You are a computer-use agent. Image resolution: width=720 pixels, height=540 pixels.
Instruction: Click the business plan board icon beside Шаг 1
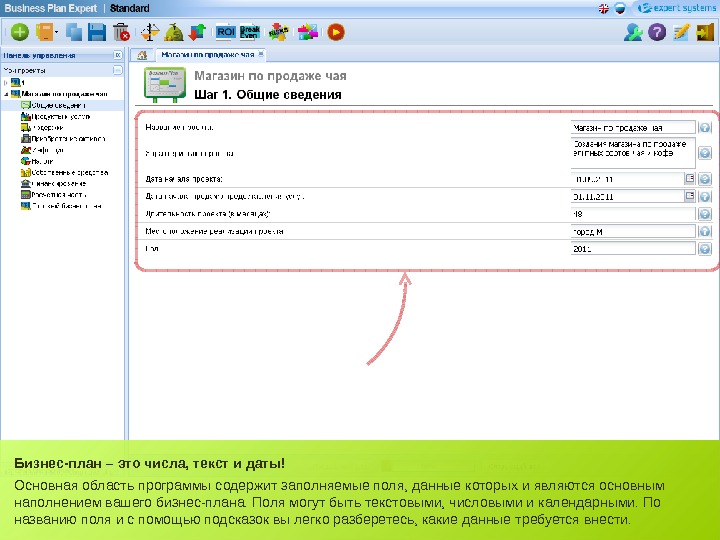coord(165,85)
